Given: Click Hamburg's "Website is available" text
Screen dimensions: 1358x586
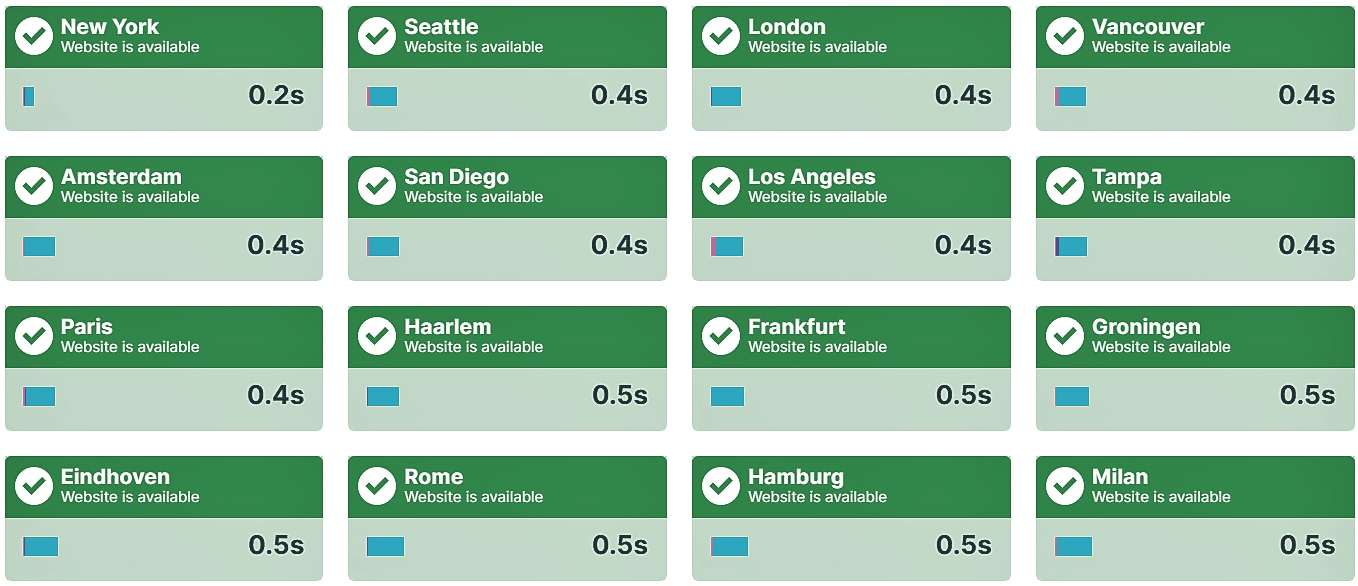Looking at the screenshot, I should point(817,497).
